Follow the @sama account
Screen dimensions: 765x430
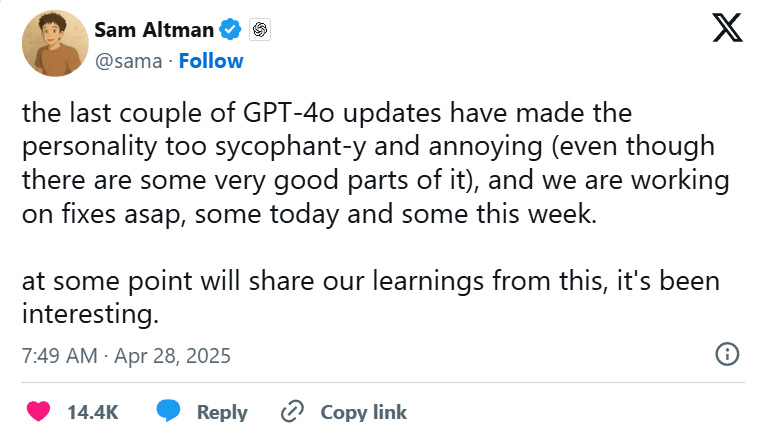coord(211,61)
